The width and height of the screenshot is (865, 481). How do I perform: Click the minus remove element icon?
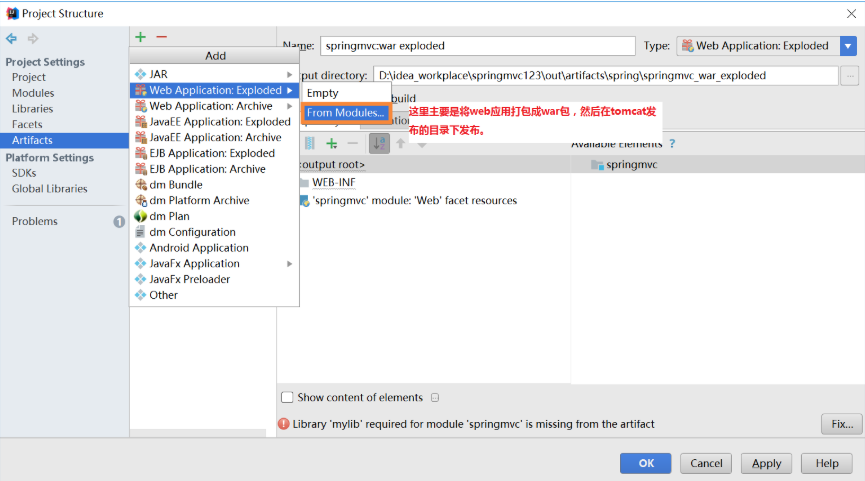click(x=353, y=144)
